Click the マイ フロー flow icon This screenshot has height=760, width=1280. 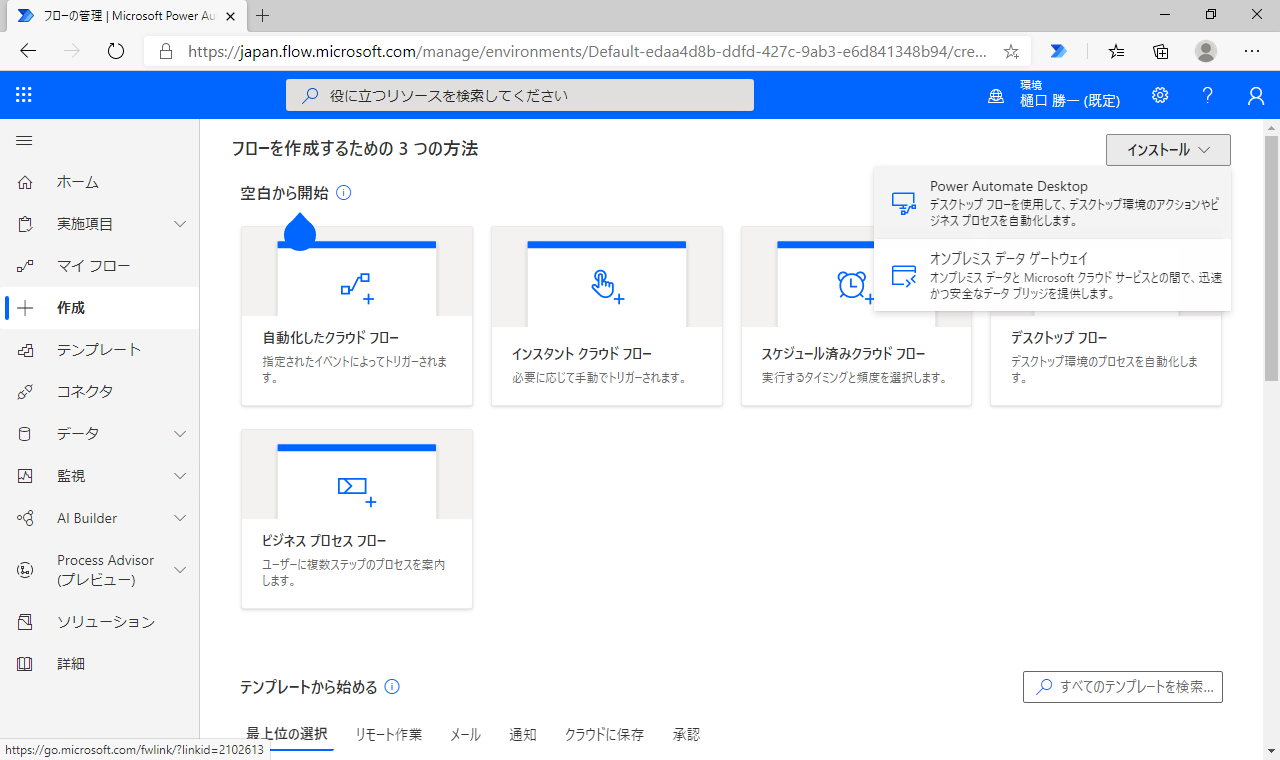click(25, 266)
